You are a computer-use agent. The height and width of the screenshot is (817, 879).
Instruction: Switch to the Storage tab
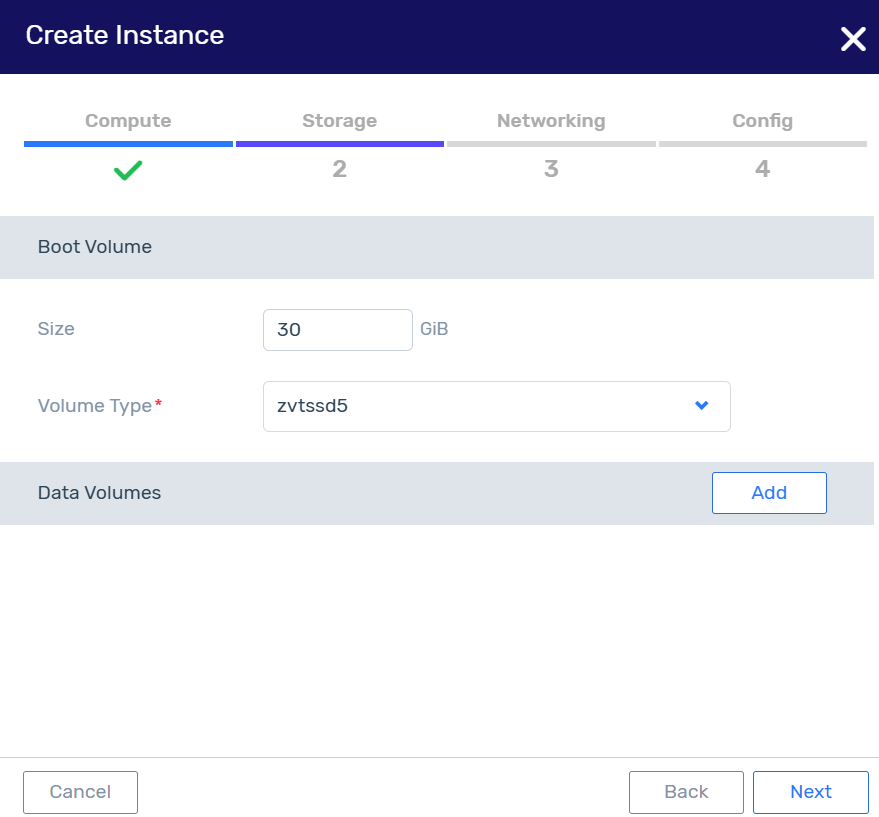pos(339,120)
